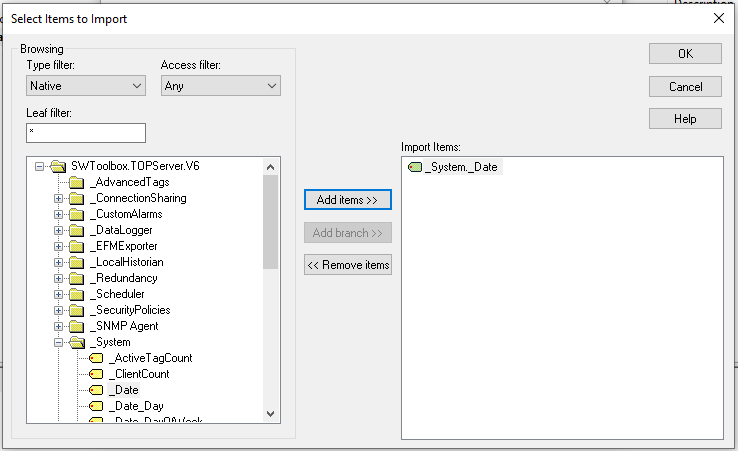
Task: Click the tree scrollbar up arrow
Action: click(270, 167)
